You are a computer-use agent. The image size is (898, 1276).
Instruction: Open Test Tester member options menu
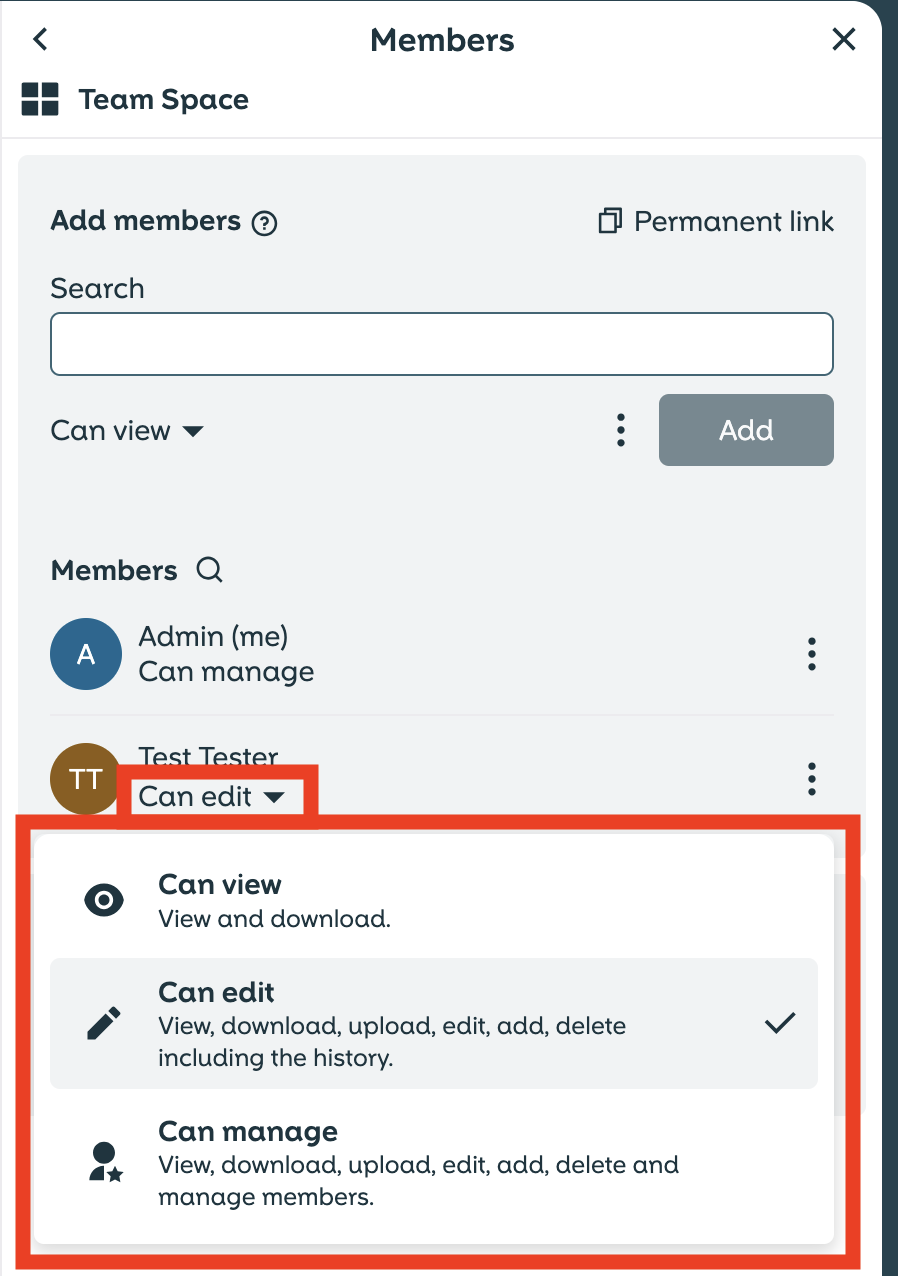coord(812,778)
